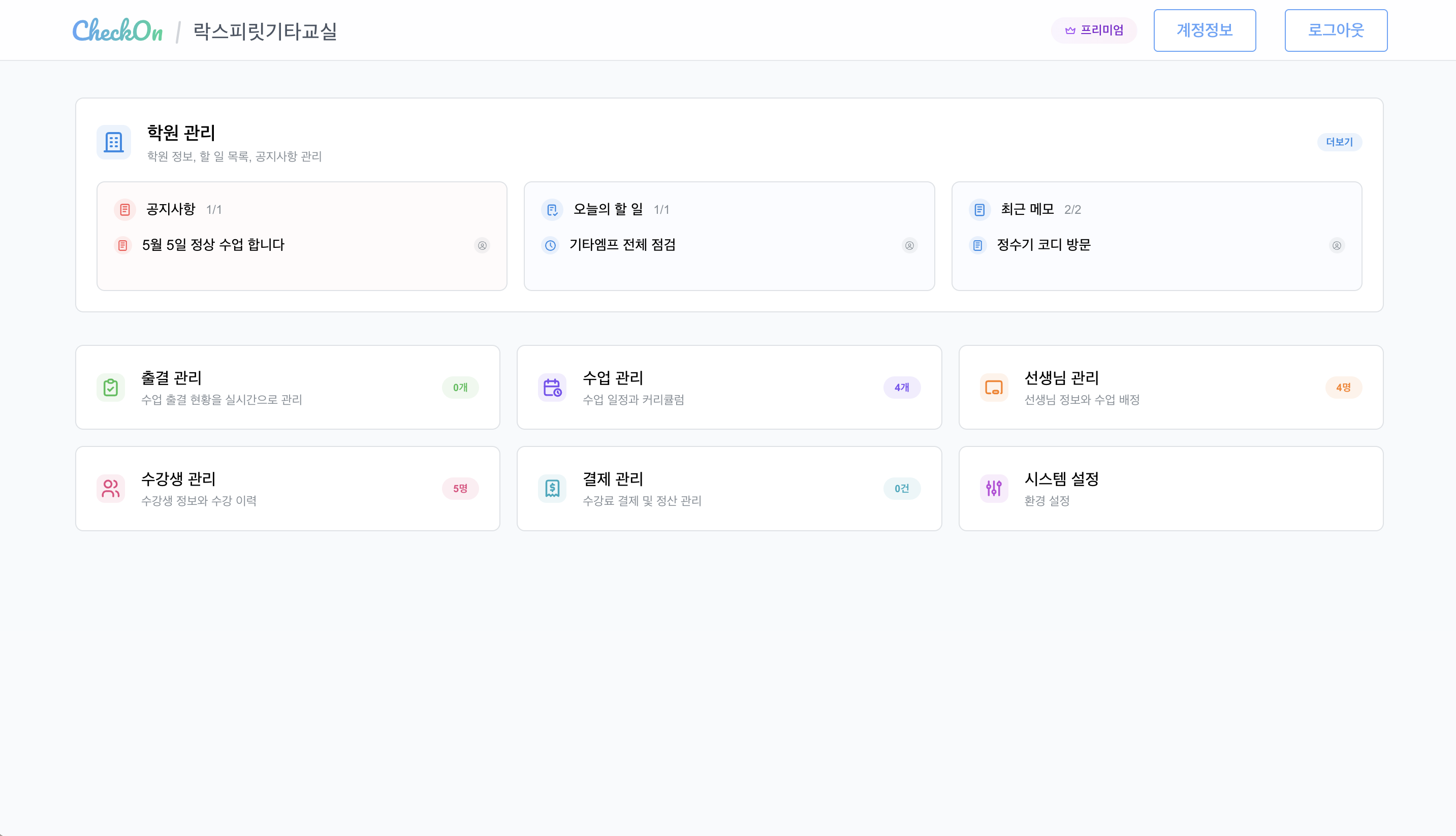Viewport: 1456px width, 836px height.
Task: Click the user icon beside 정수기 코디 방문 memo
Action: 1337,246
